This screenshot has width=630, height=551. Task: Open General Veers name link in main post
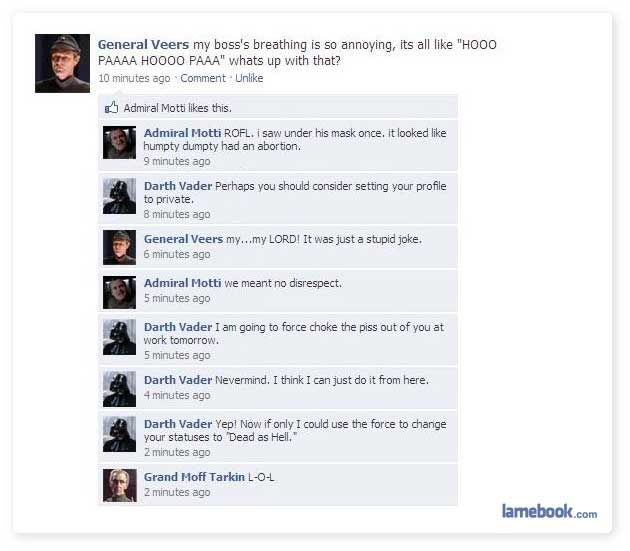click(x=143, y=45)
